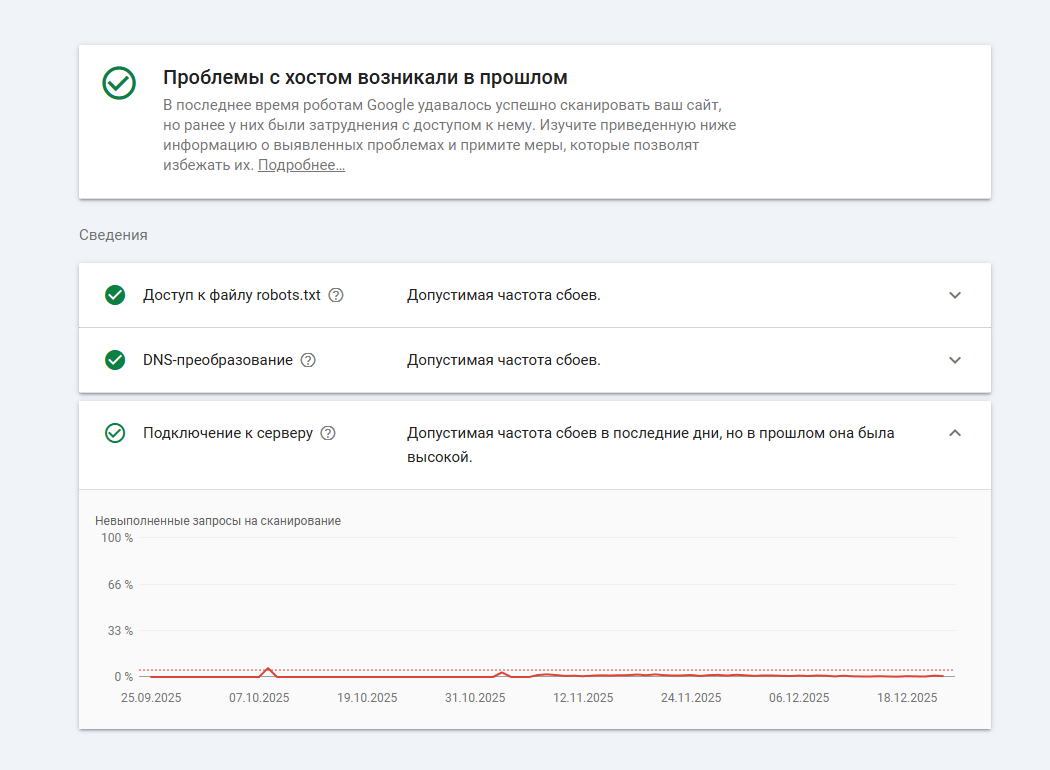Image resolution: width=1050 pixels, height=770 pixels.
Task: Click help icon next to robots.txt access
Action: coord(336,295)
